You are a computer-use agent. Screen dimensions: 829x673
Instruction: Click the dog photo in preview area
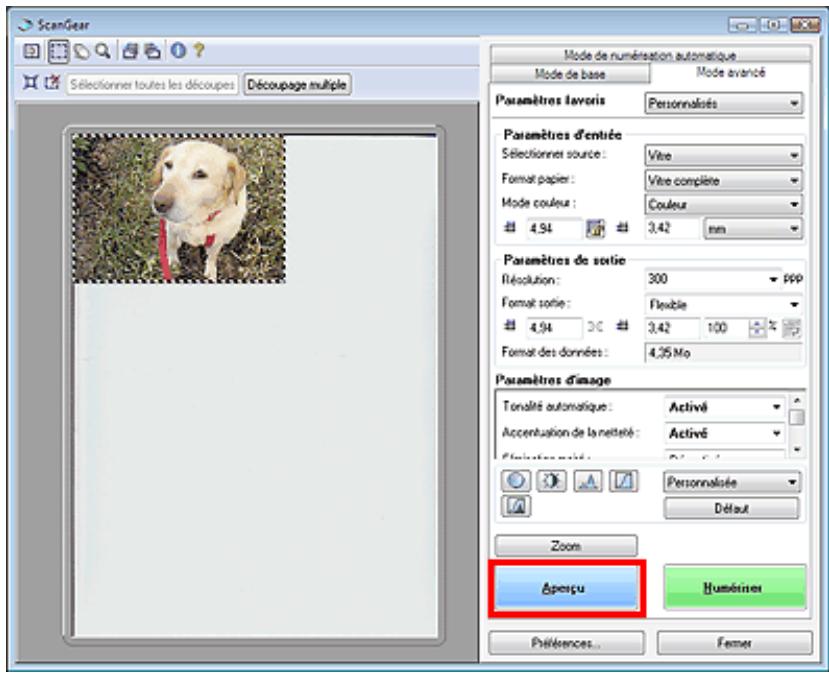[179, 208]
